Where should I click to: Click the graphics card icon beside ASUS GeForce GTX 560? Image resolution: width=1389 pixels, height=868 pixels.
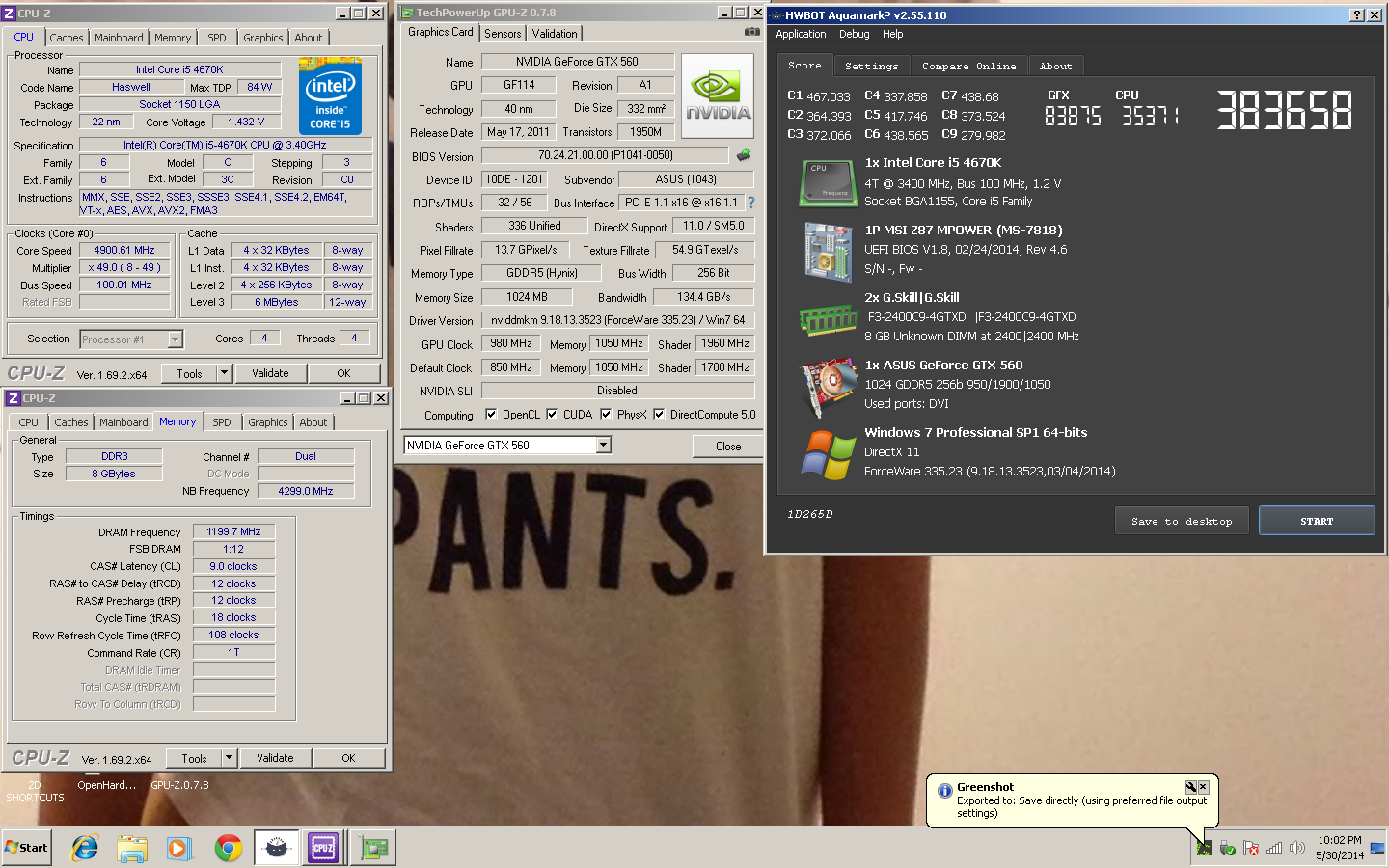[x=828, y=386]
